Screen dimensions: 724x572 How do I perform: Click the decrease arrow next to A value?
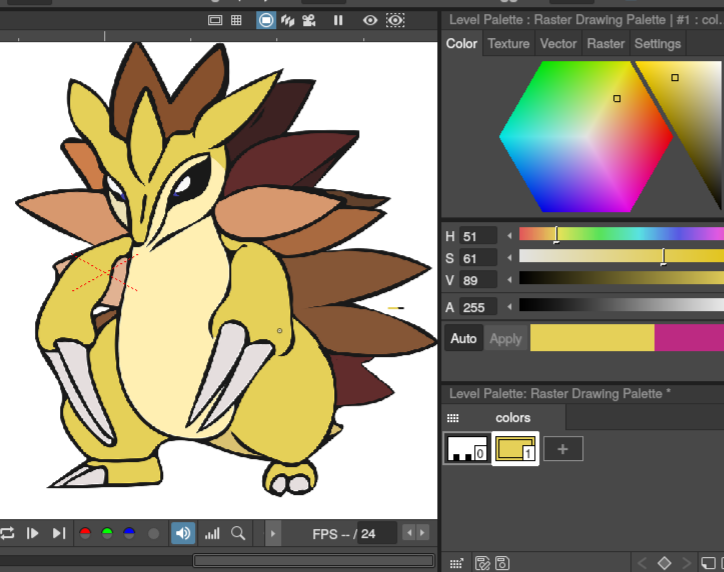click(x=509, y=307)
